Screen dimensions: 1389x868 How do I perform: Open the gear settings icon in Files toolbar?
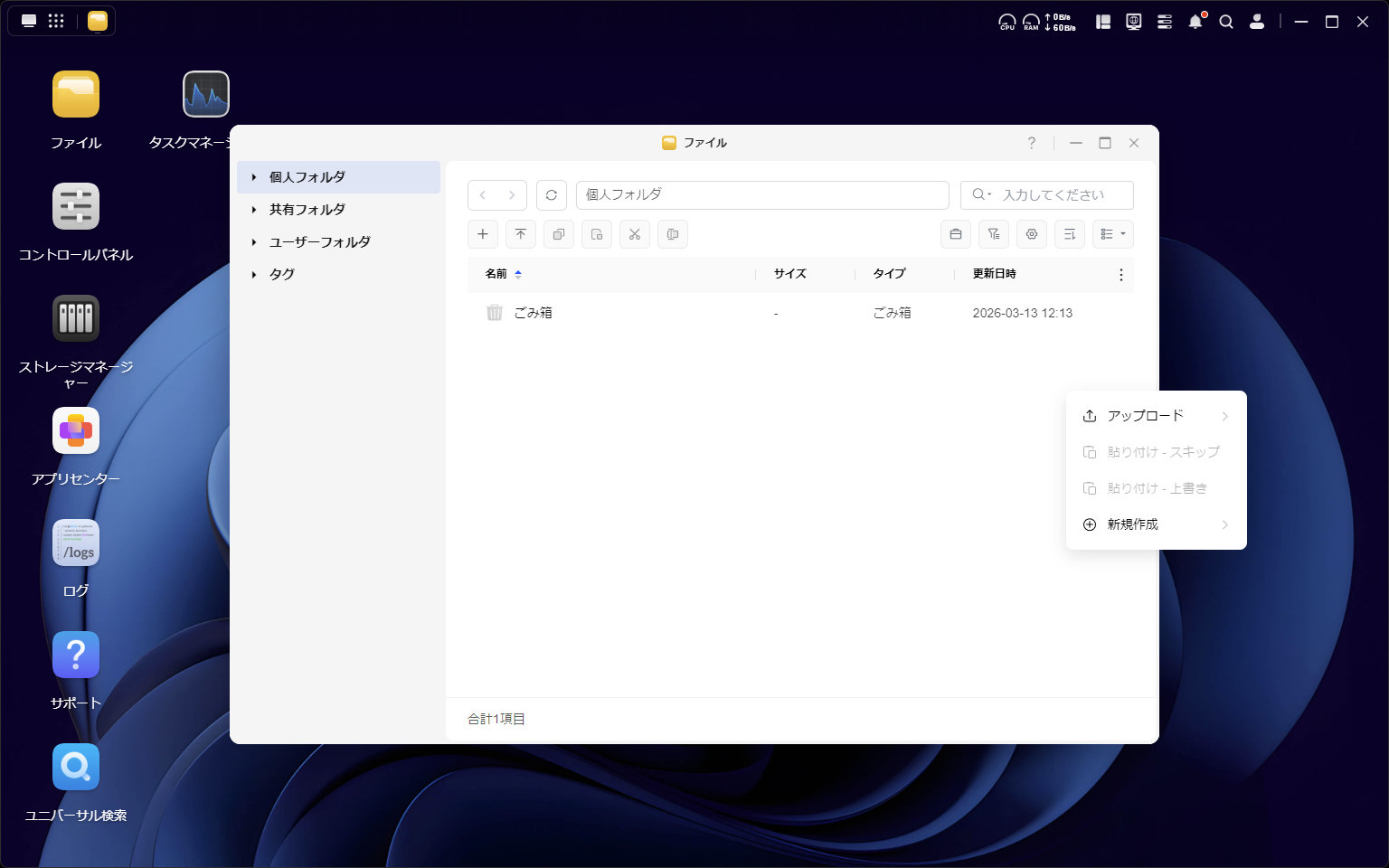point(1032,234)
